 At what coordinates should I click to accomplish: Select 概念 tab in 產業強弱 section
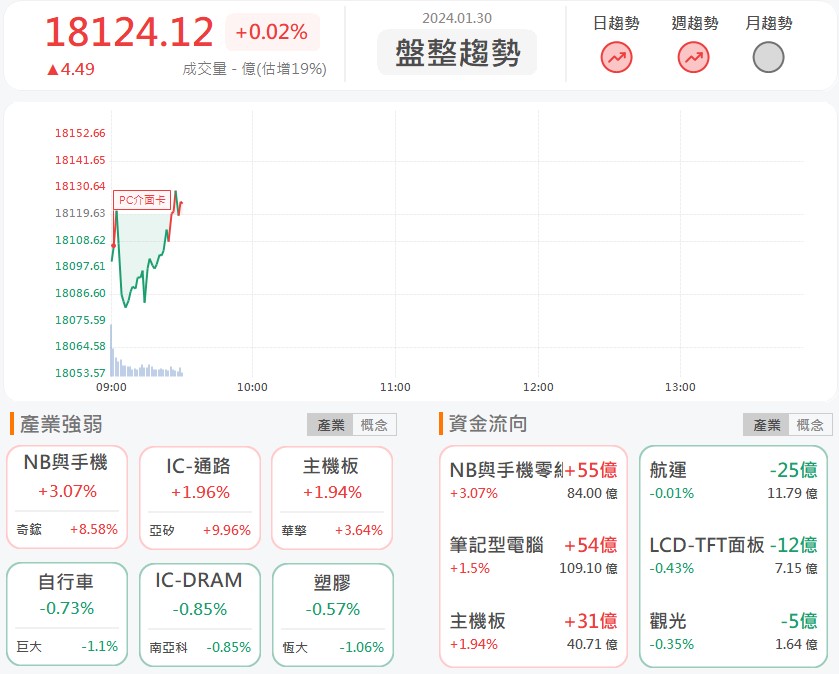tap(374, 425)
